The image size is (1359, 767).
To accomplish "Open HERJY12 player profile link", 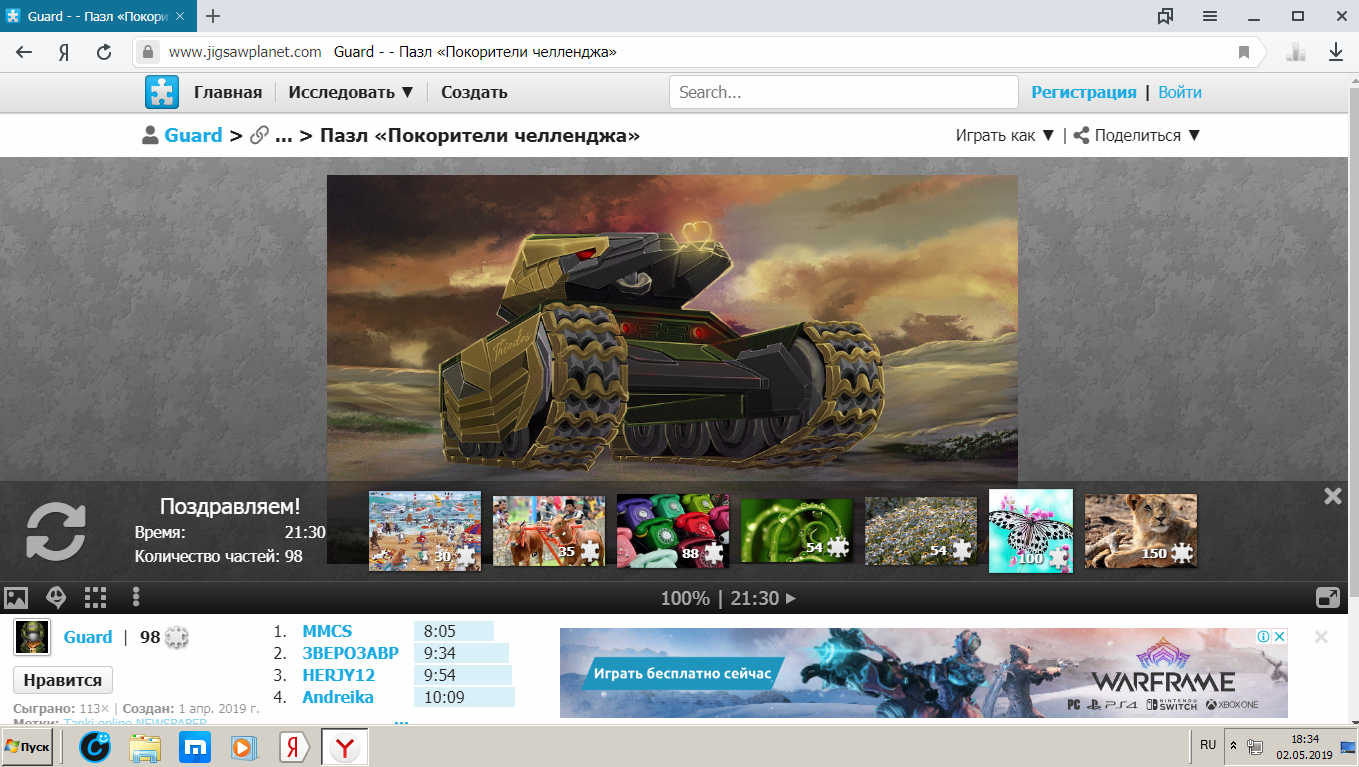I will pos(339,675).
